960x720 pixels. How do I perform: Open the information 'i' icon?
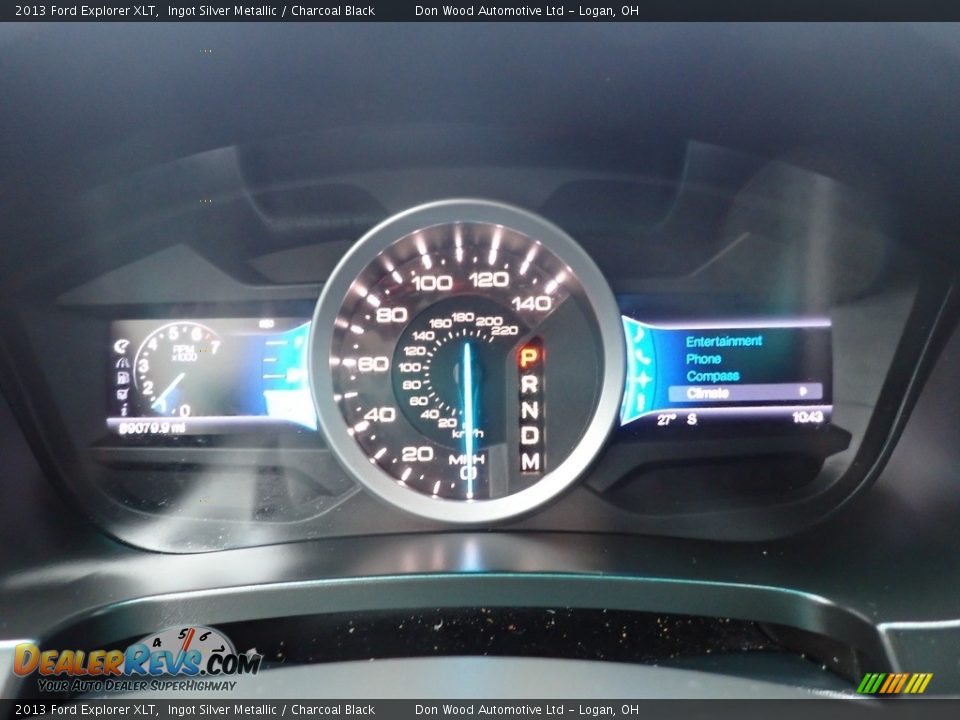click(122, 409)
